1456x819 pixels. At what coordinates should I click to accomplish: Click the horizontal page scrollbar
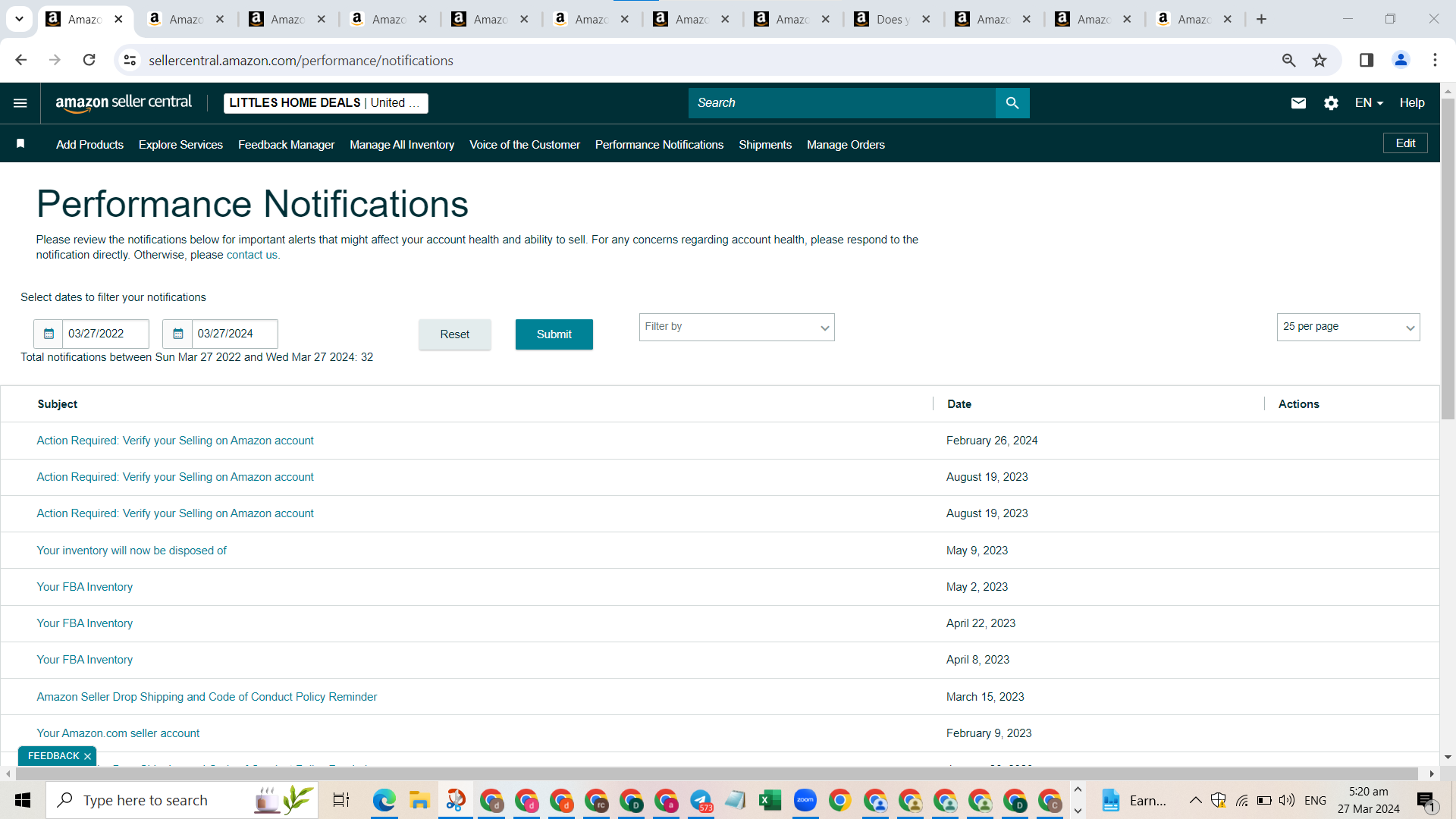(717, 773)
